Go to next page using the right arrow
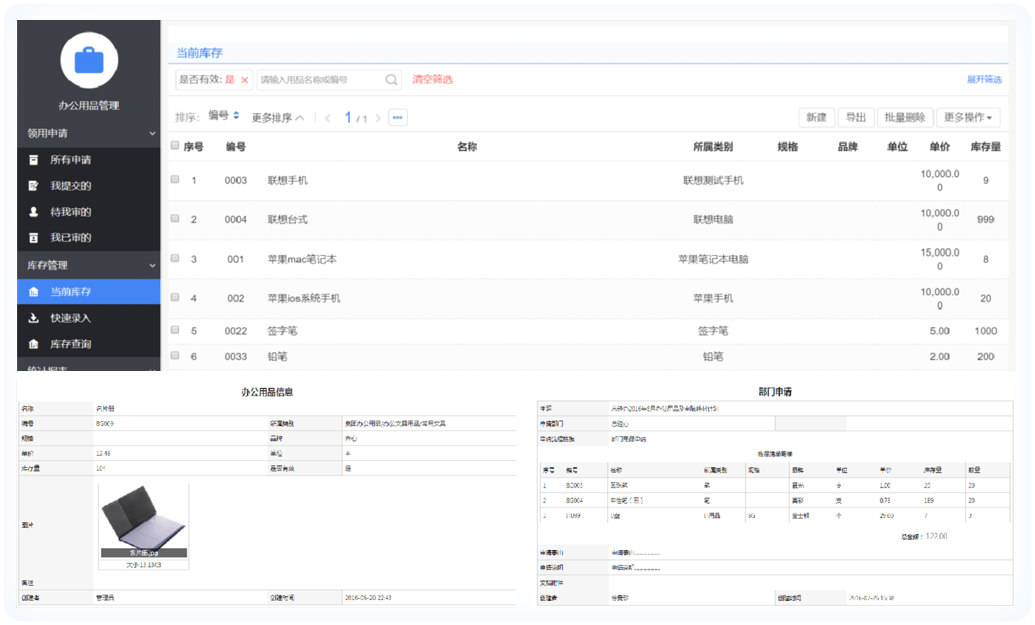Image resolution: width=1035 pixels, height=625 pixels. click(378, 118)
